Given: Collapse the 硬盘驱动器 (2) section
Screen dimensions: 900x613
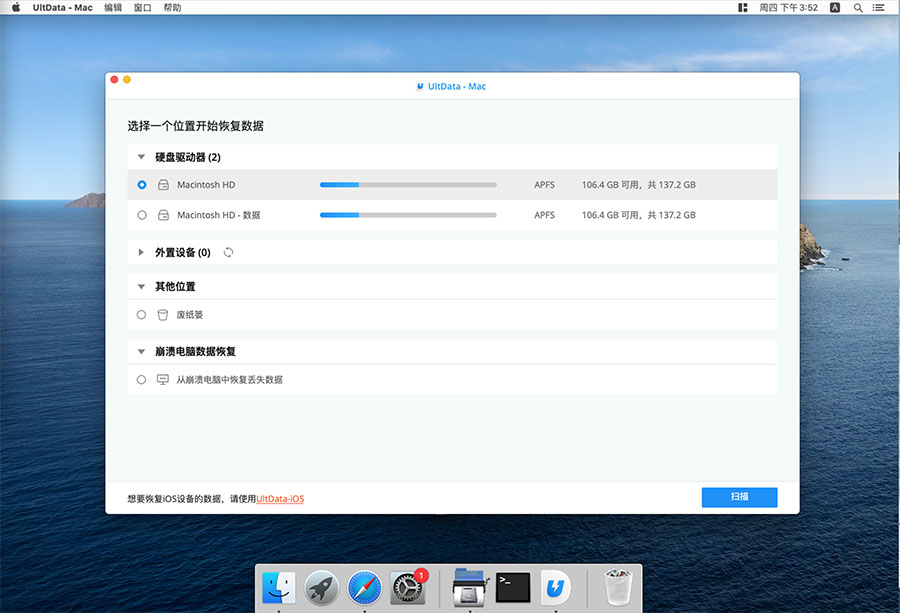Looking at the screenshot, I should tap(141, 157).
